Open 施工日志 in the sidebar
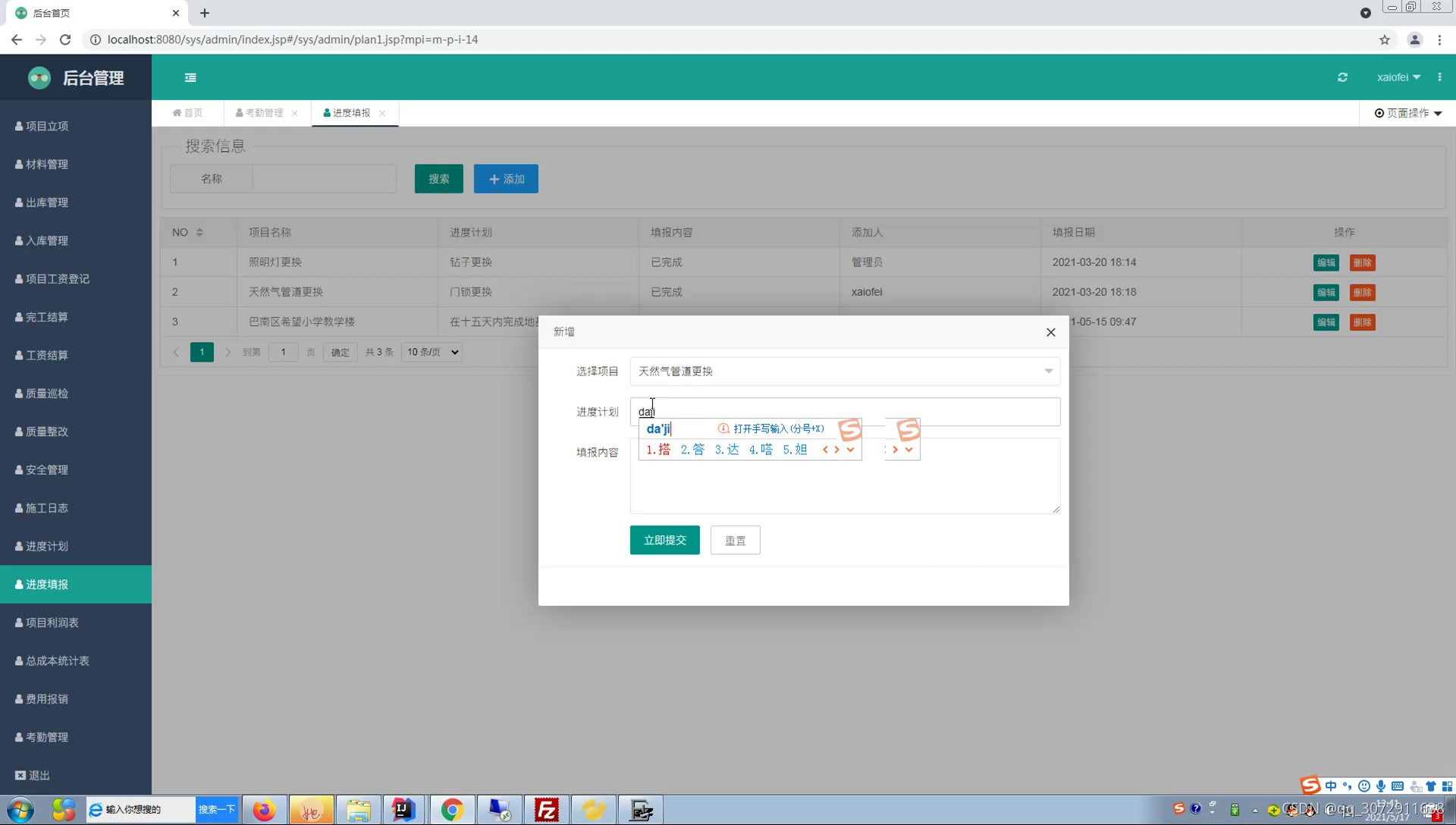The height and width of the screenshot is (825, 1456). point(76,508)
